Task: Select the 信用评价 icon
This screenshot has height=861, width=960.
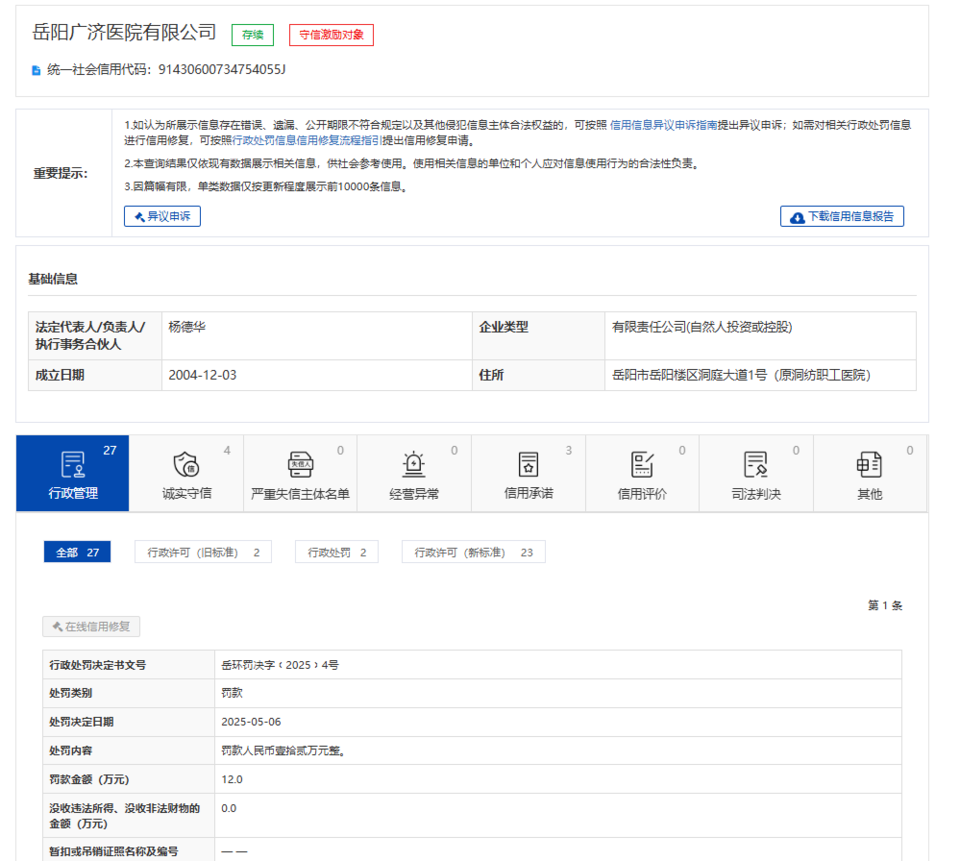Action: [642, 464]
